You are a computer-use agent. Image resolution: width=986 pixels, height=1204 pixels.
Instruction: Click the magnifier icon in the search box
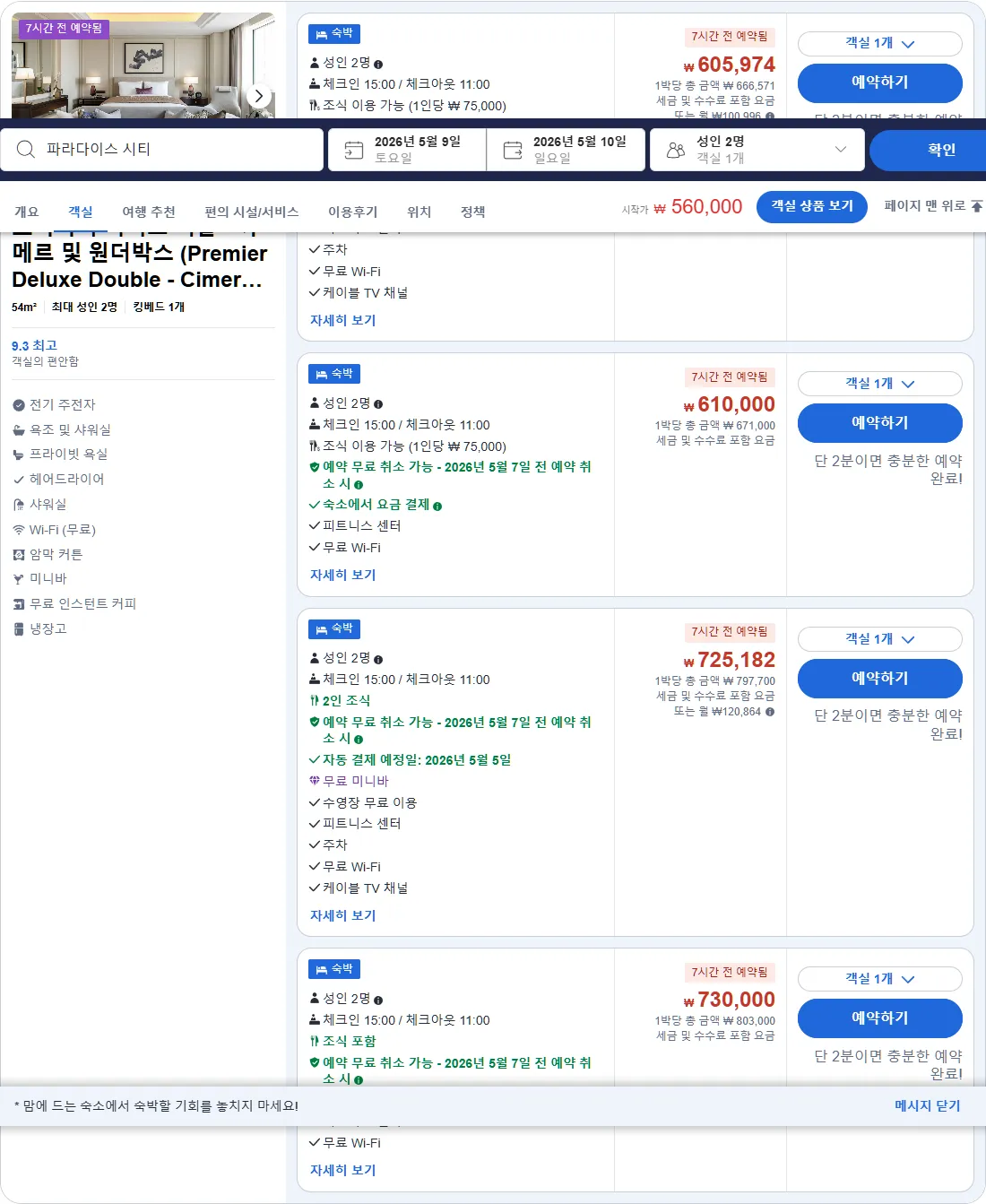[26, 150]
